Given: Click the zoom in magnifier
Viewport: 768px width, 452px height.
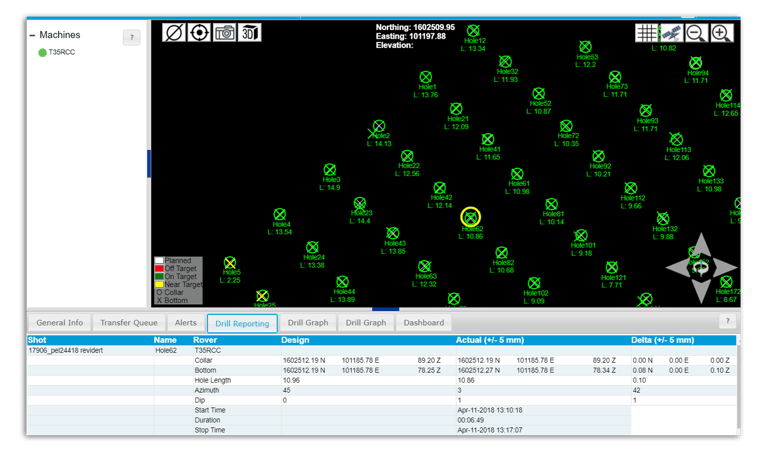Looking at the screenshot, I should [721, 33].
